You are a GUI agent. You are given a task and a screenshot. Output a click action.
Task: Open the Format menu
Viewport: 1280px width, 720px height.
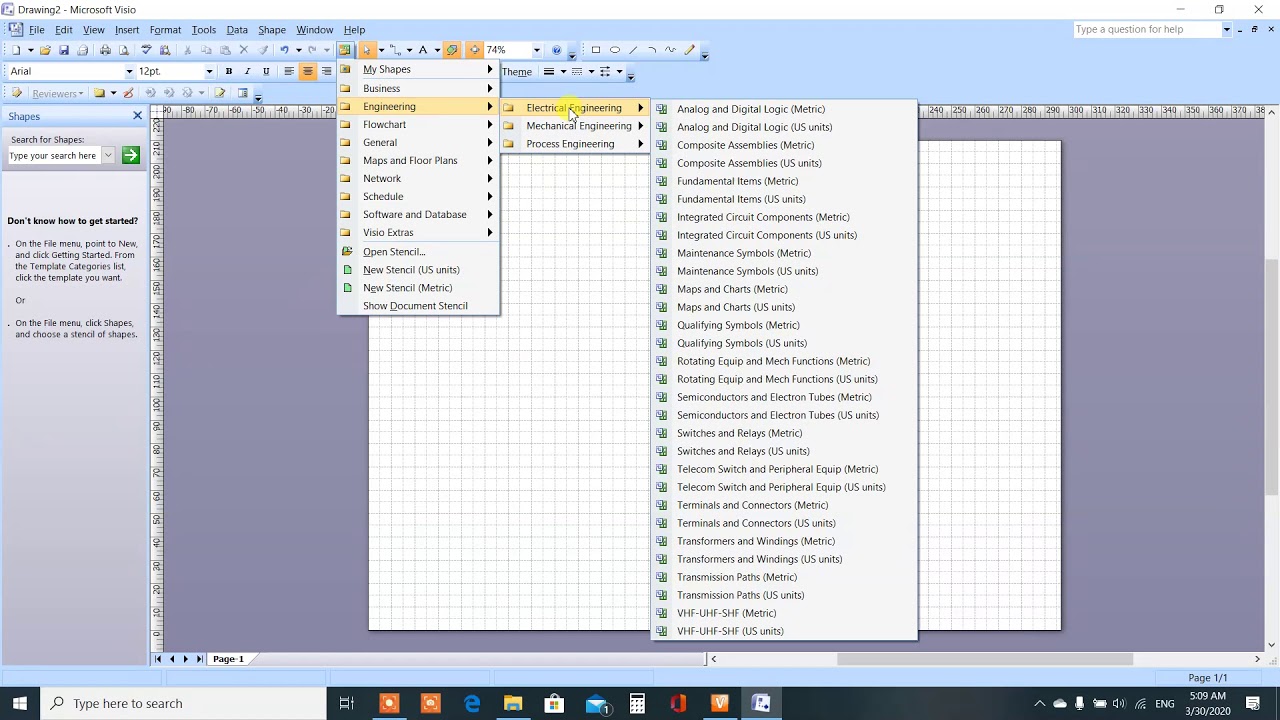(x=165, y=30)
